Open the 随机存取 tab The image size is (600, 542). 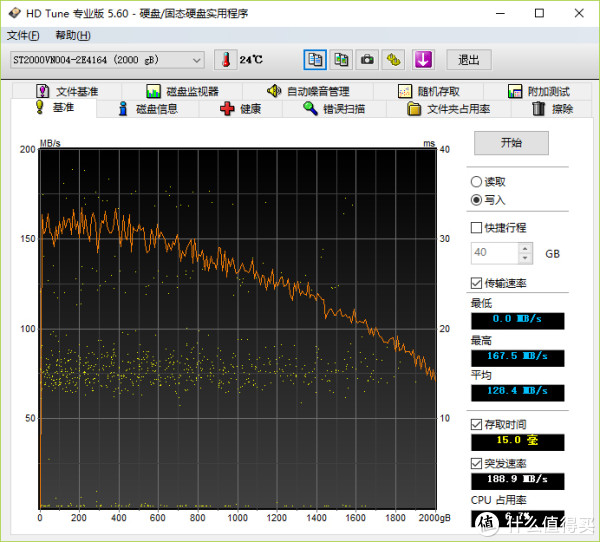(432, 92)
